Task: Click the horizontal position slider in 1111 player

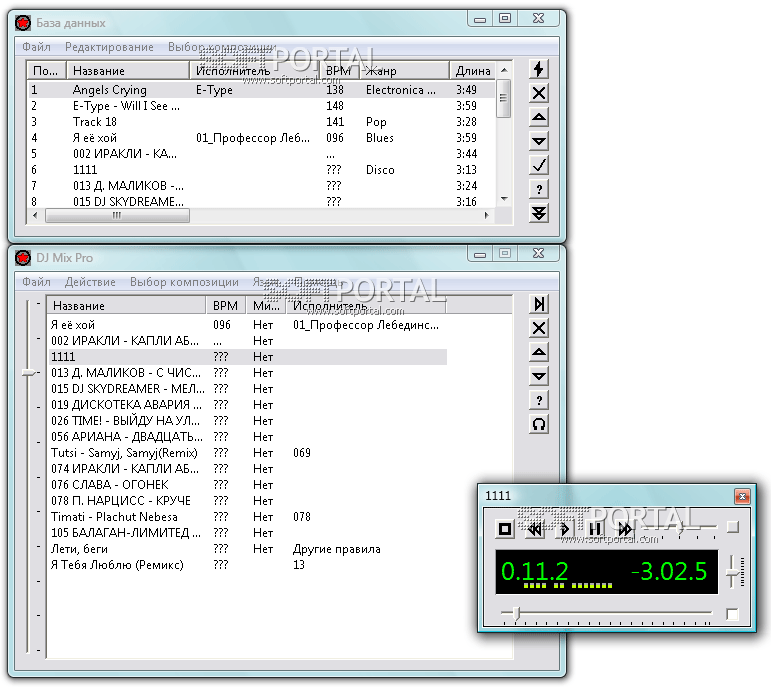Action: point(606,613)
